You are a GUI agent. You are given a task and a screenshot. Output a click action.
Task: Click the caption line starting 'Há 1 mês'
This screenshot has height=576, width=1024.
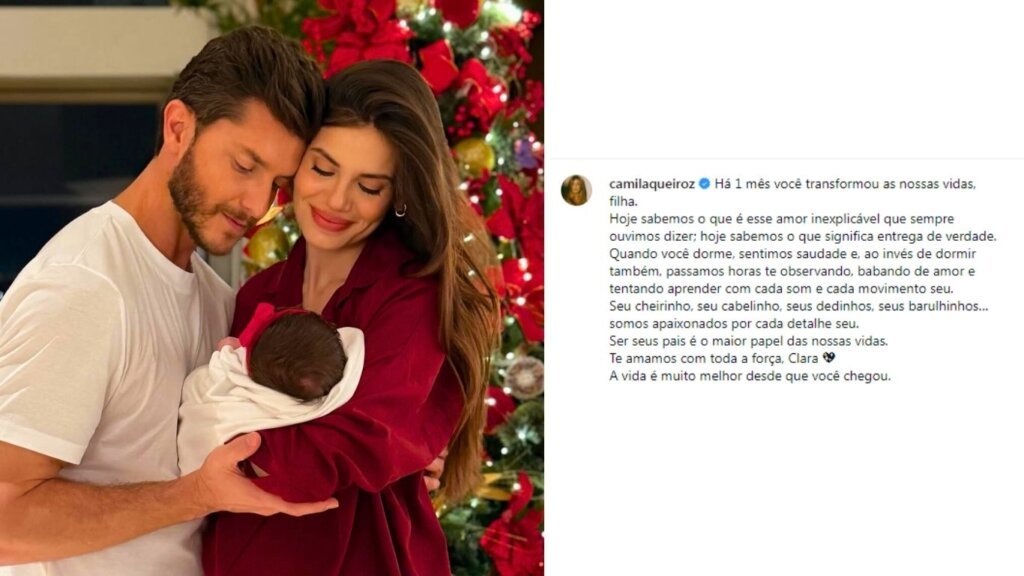(x=845, y=184)
